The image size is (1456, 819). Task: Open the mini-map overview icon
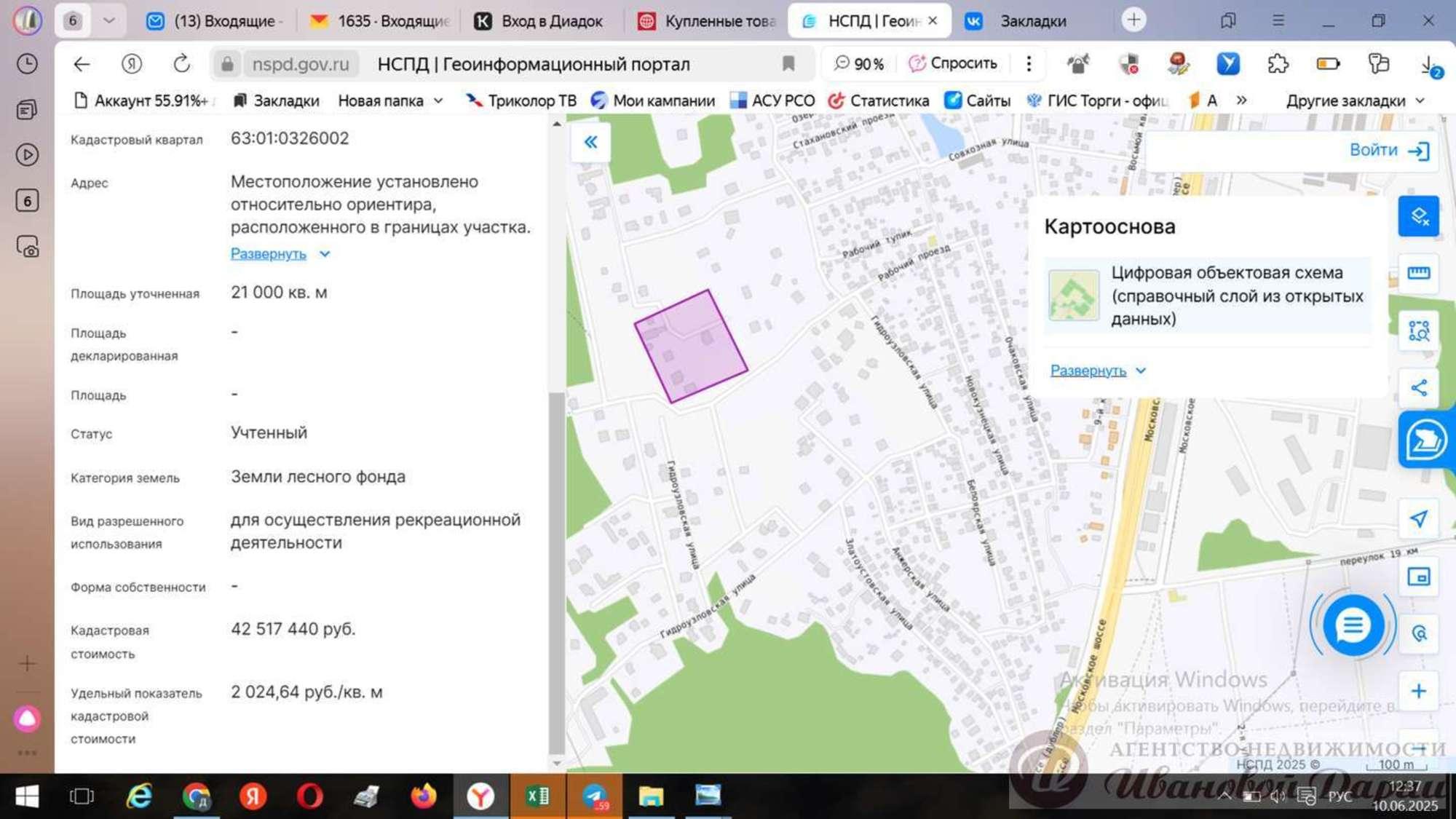click(x=1418, y=577)
